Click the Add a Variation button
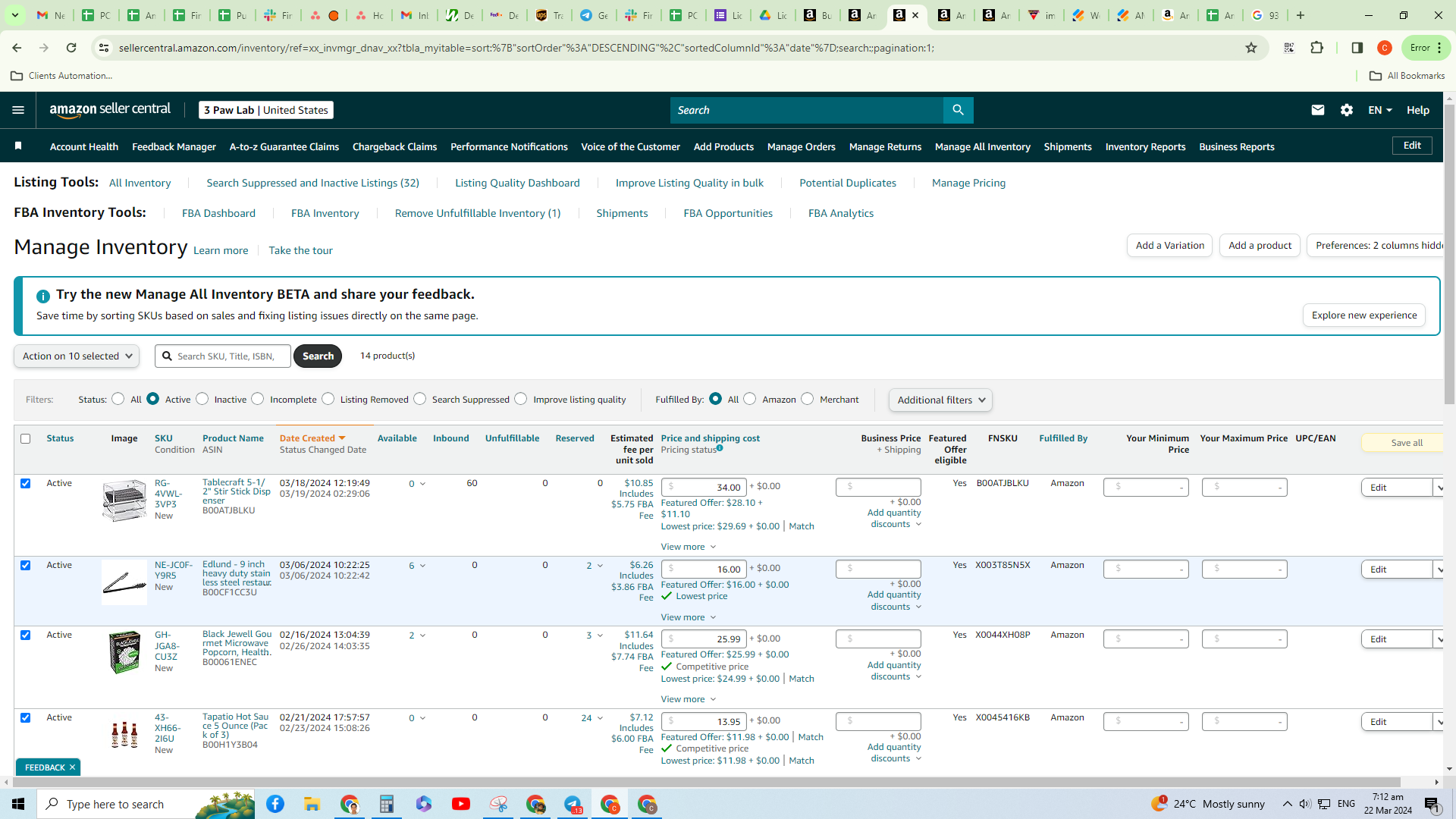The height and width of the screenshot is (819, 1456). (1169, 245)
